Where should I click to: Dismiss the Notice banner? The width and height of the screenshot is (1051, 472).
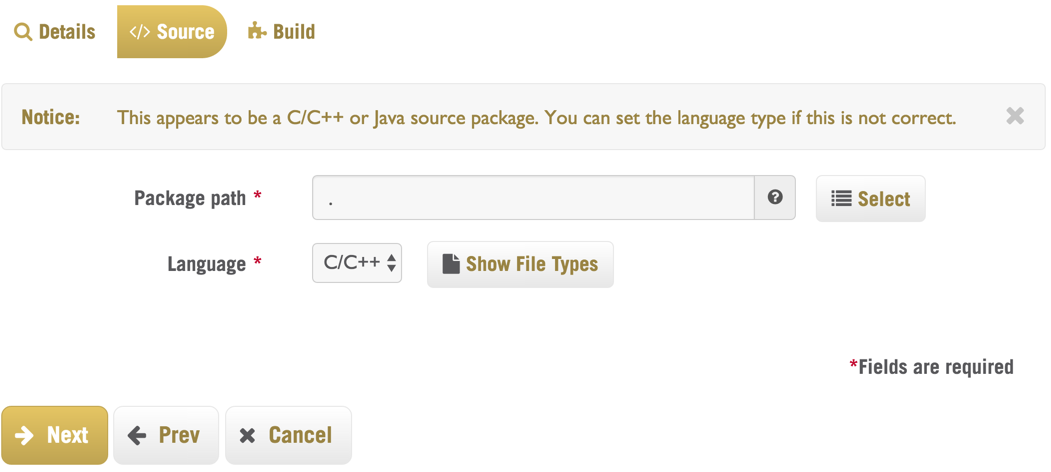(1015, 116)
